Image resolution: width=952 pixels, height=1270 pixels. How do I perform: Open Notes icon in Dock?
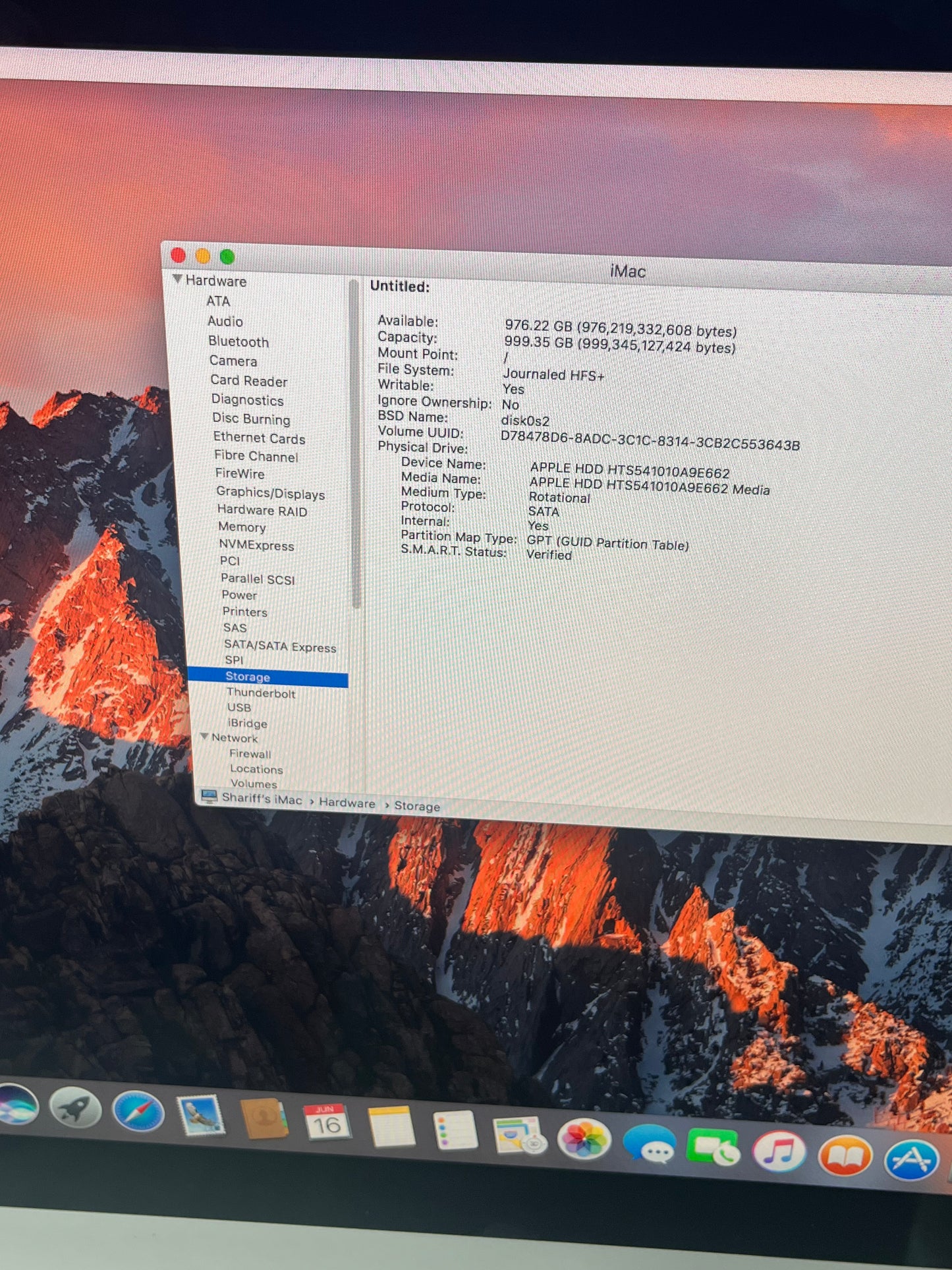pyautogui.click(x=391, y=1128)
